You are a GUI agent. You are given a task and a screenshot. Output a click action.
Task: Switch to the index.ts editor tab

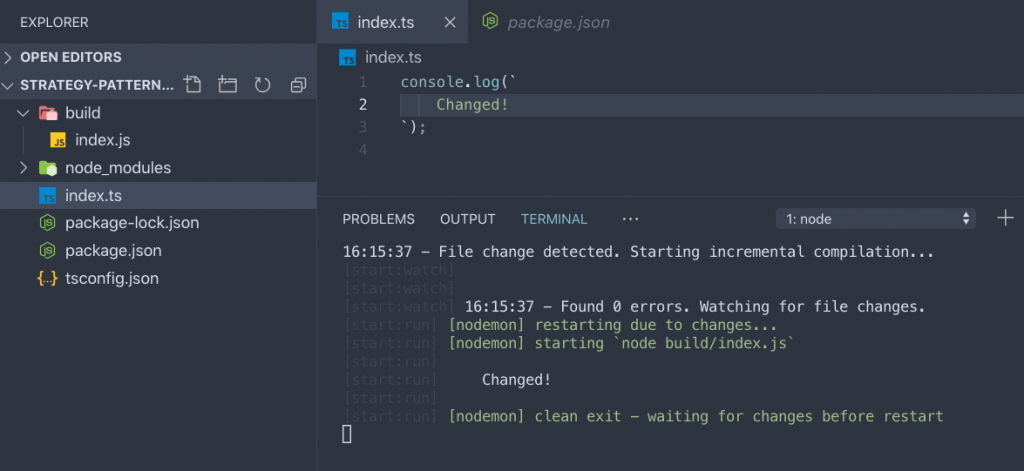click(392, 22)
